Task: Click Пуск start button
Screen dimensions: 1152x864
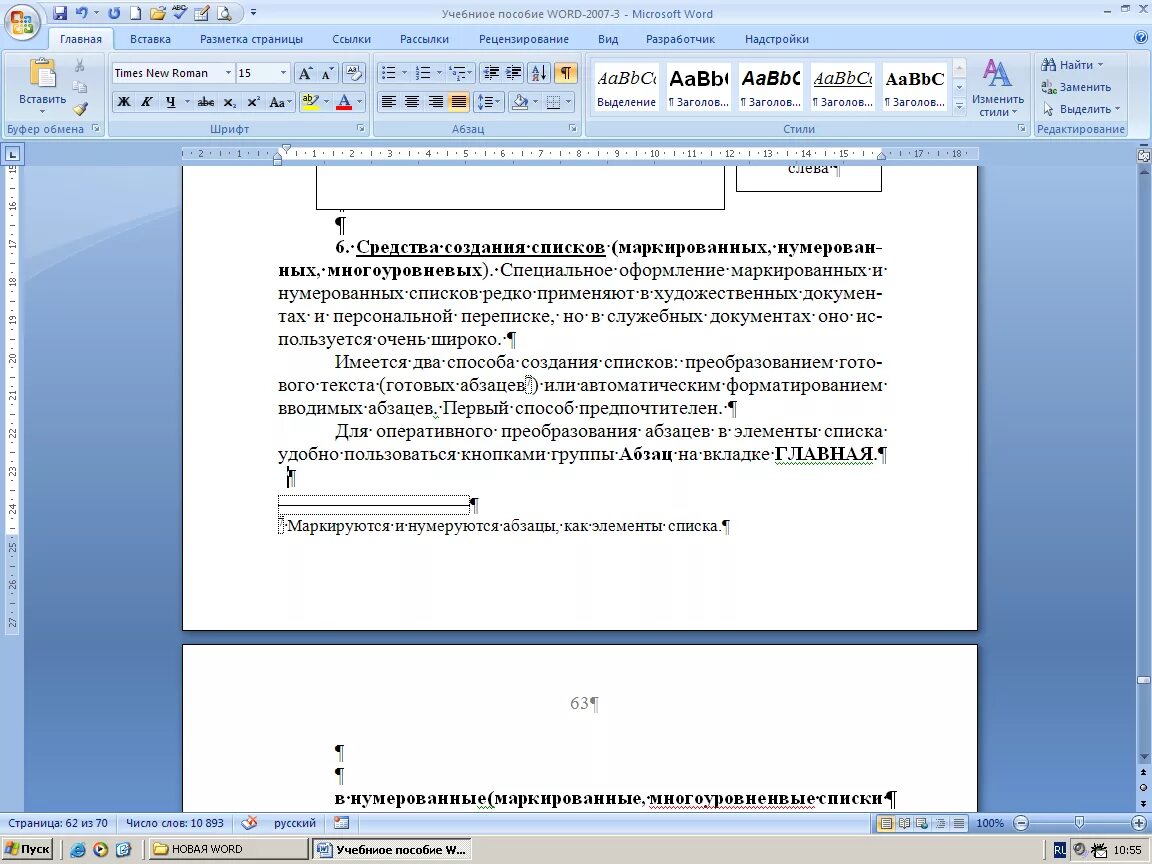Action: coord(29,849)
